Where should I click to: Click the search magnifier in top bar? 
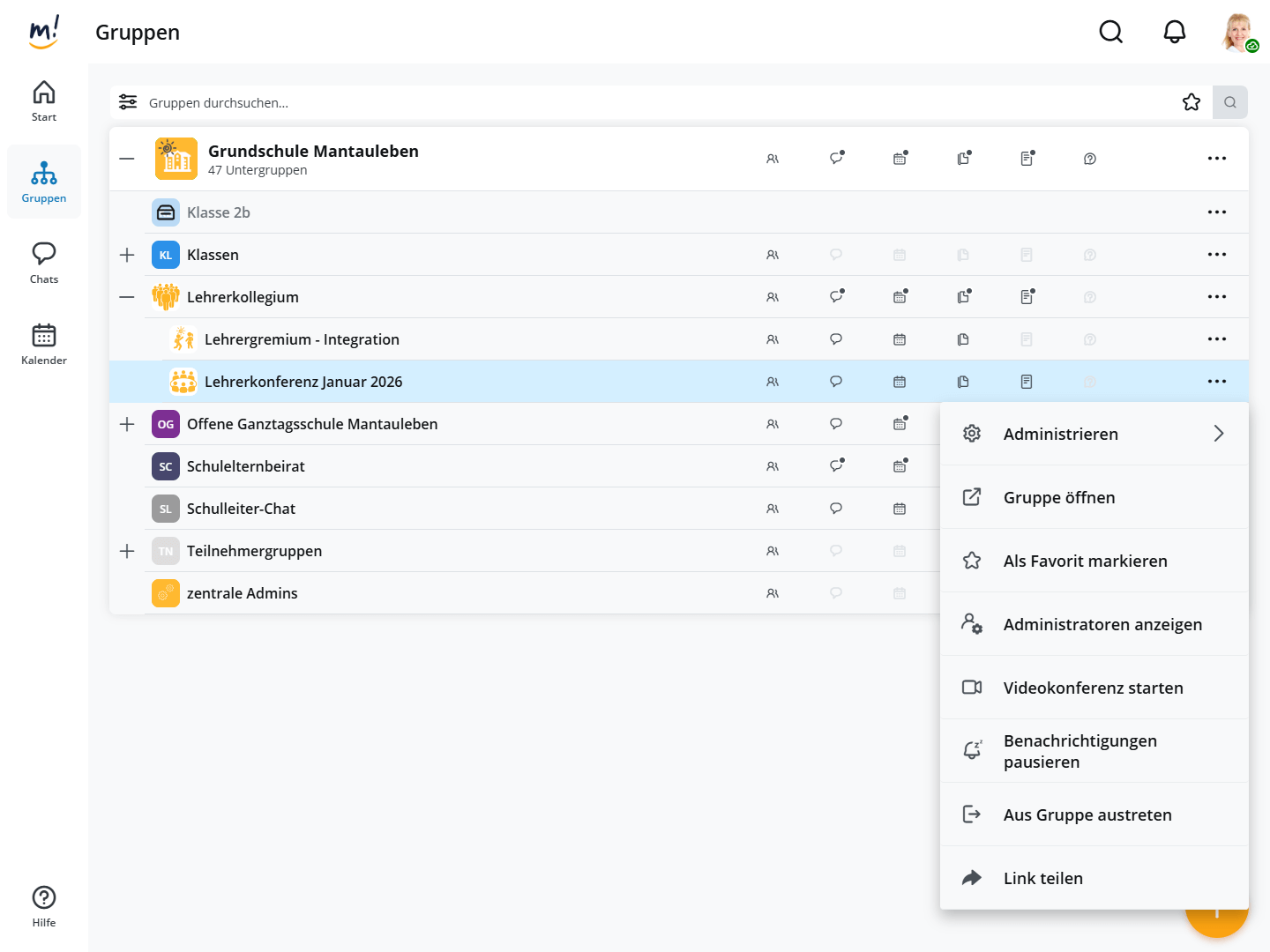[x=1110, y=33]
